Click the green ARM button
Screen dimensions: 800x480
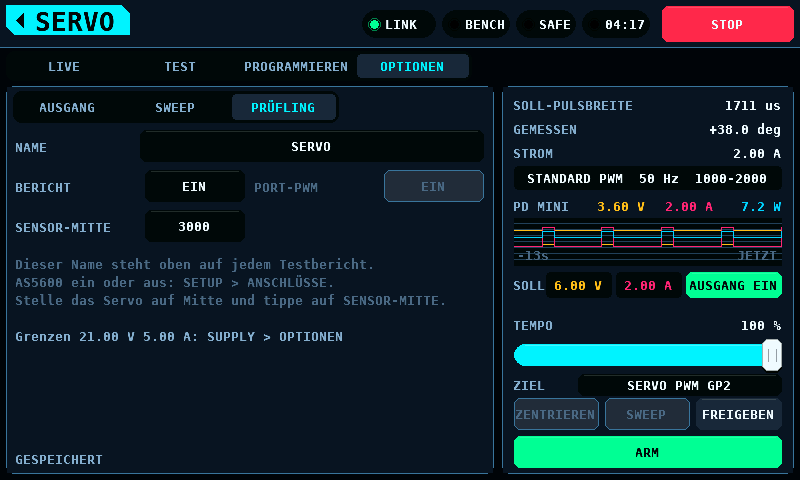[x=647, y=452]
